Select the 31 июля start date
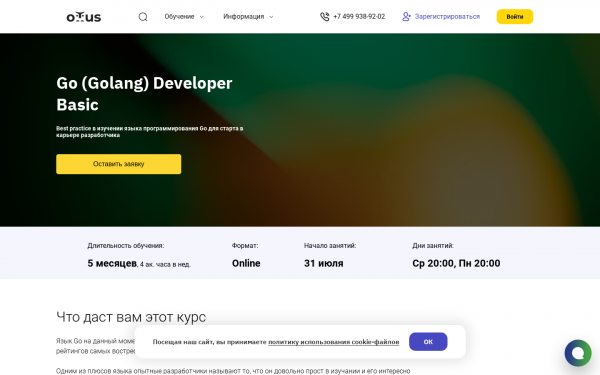Image resolution: width=600 pixels, height=375 pixels. (324, 263)
